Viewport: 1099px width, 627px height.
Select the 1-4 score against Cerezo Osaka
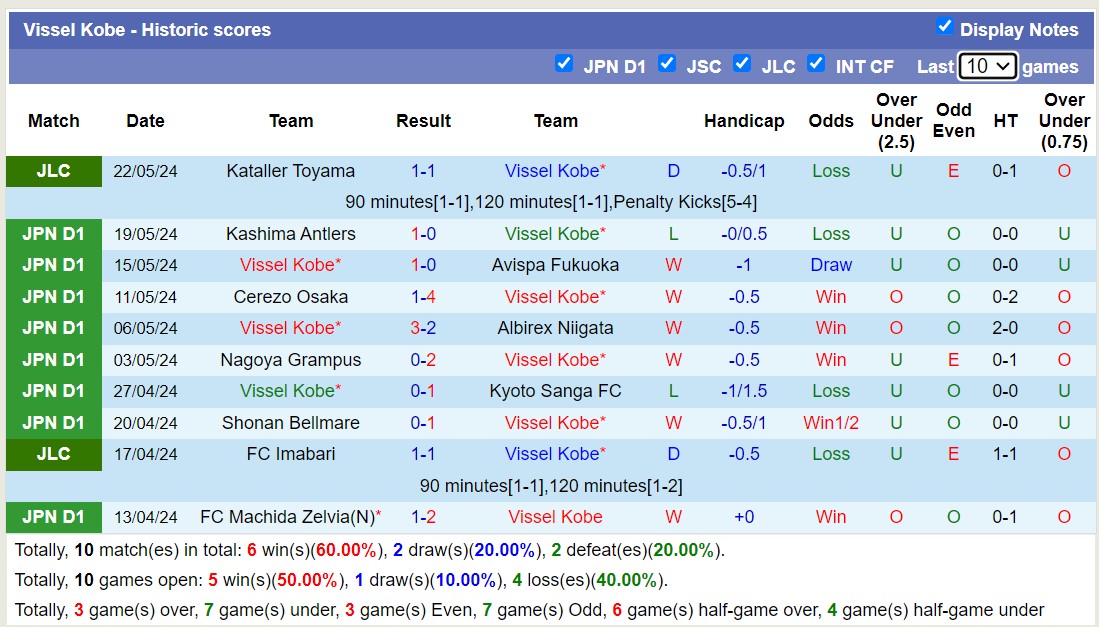pos(423,297)
